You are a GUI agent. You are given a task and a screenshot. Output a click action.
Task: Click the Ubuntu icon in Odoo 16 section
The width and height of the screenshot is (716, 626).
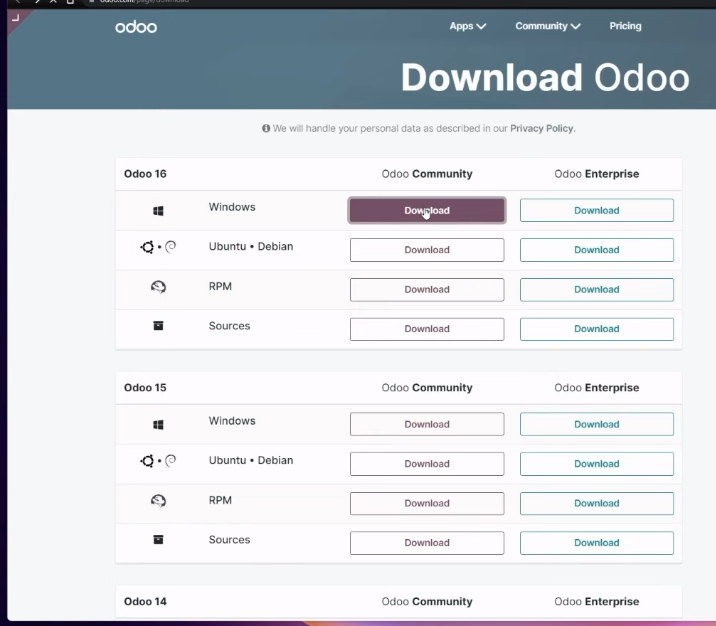[147, 247]
